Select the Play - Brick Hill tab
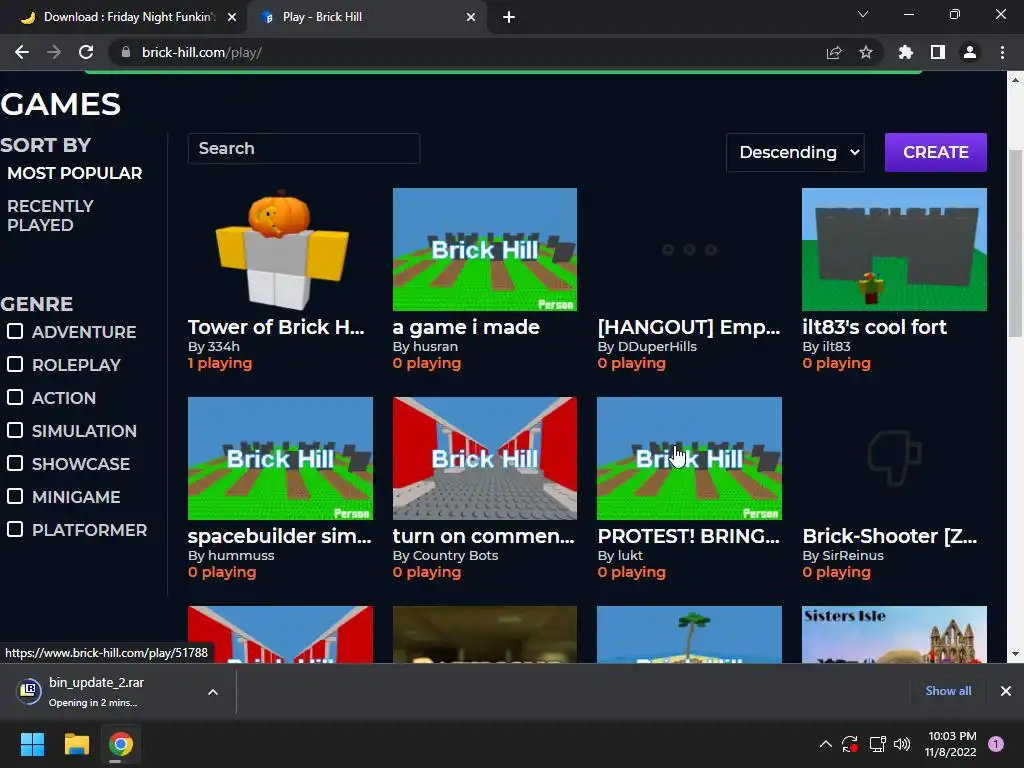 (x=366, y=17)
